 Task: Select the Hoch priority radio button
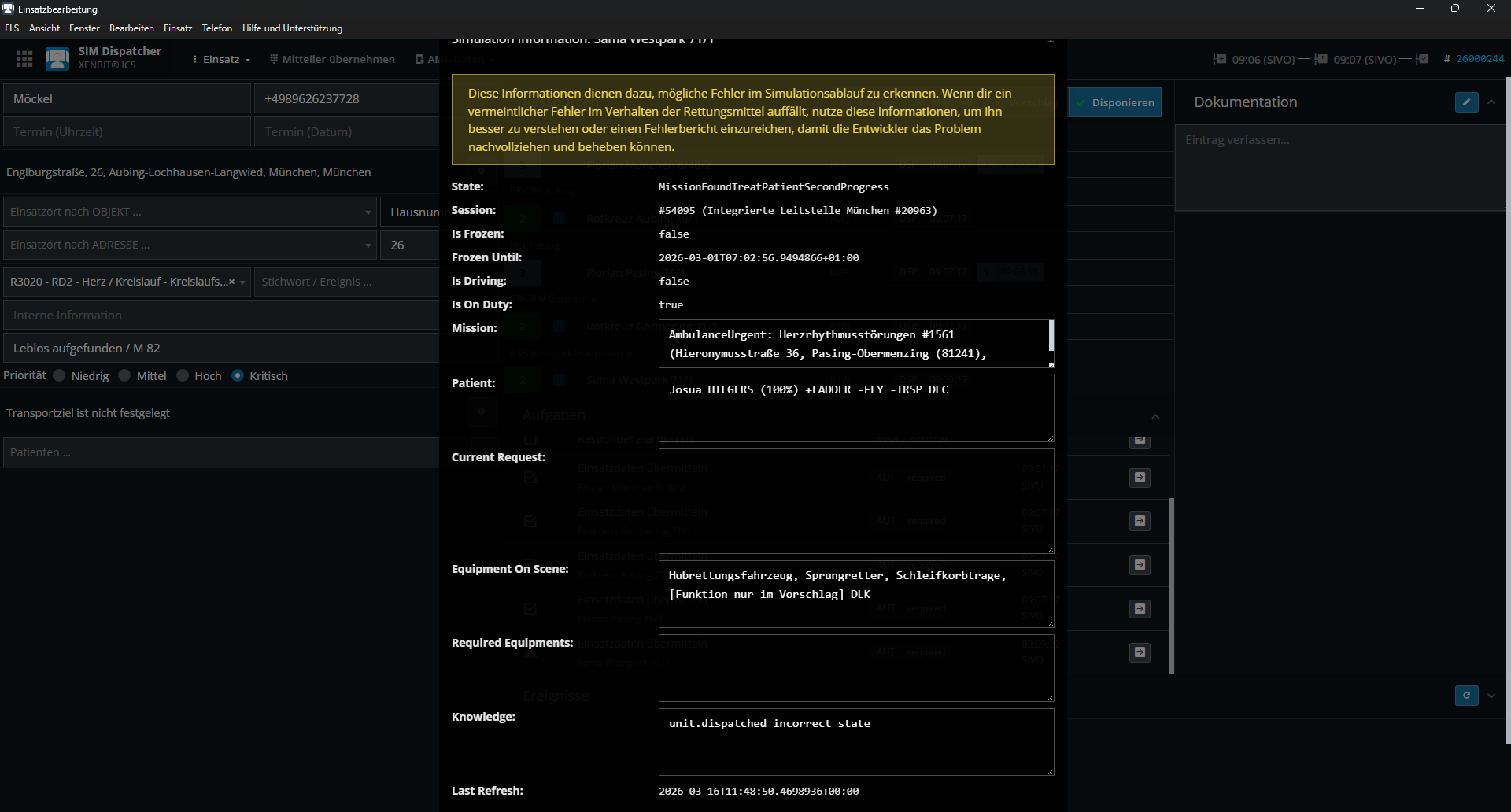(183, 376)
